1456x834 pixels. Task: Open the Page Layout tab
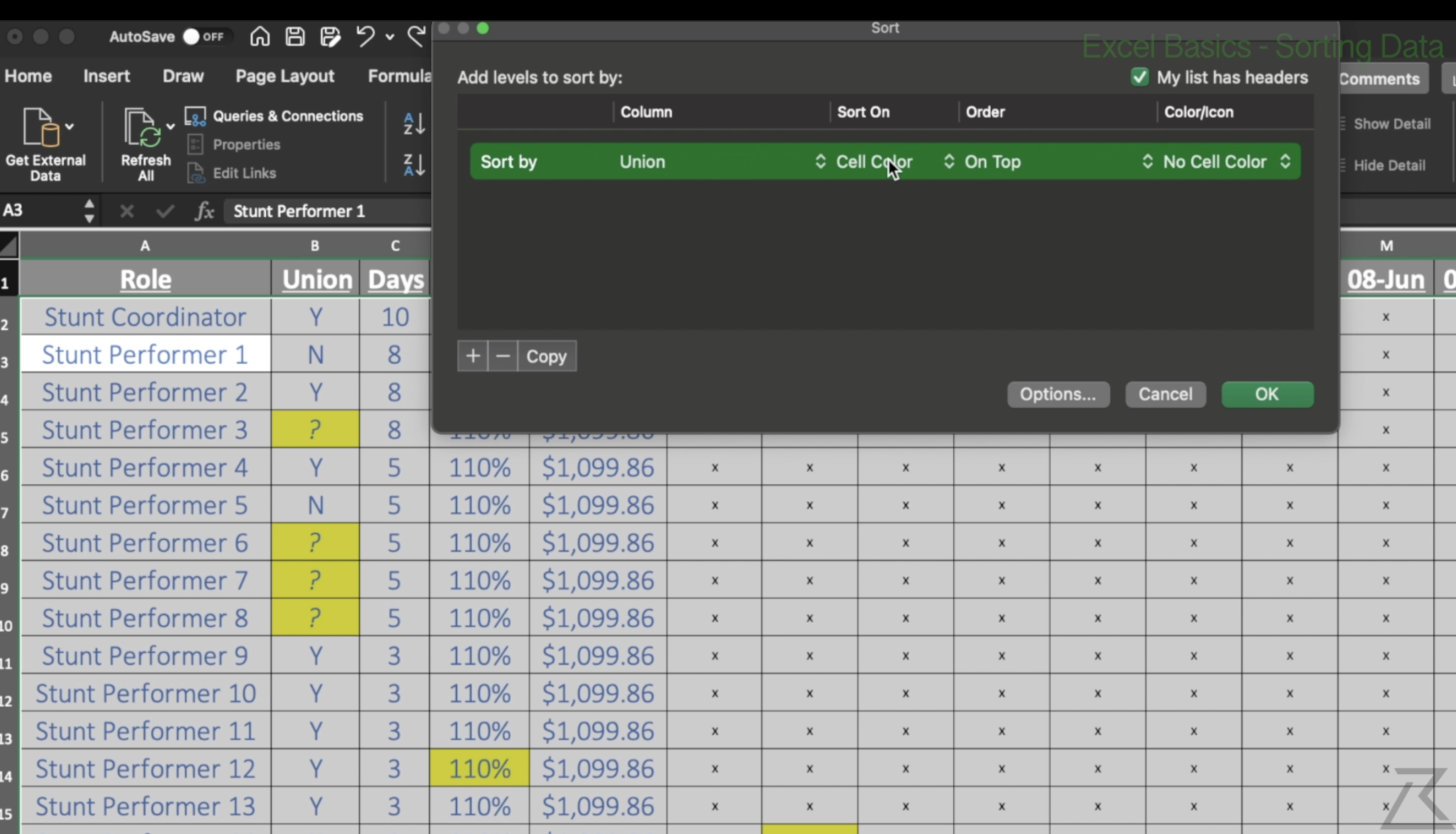click(284, 76)
